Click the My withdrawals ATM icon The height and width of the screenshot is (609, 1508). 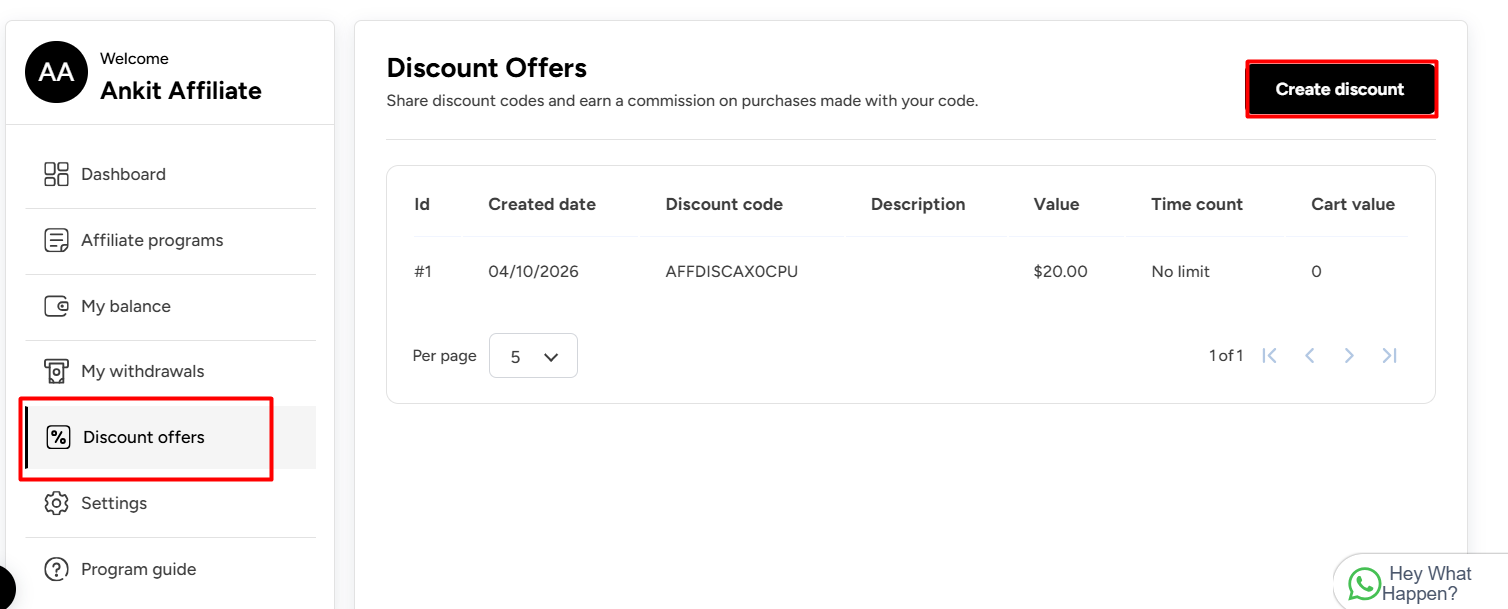click(x=57, y=371)
